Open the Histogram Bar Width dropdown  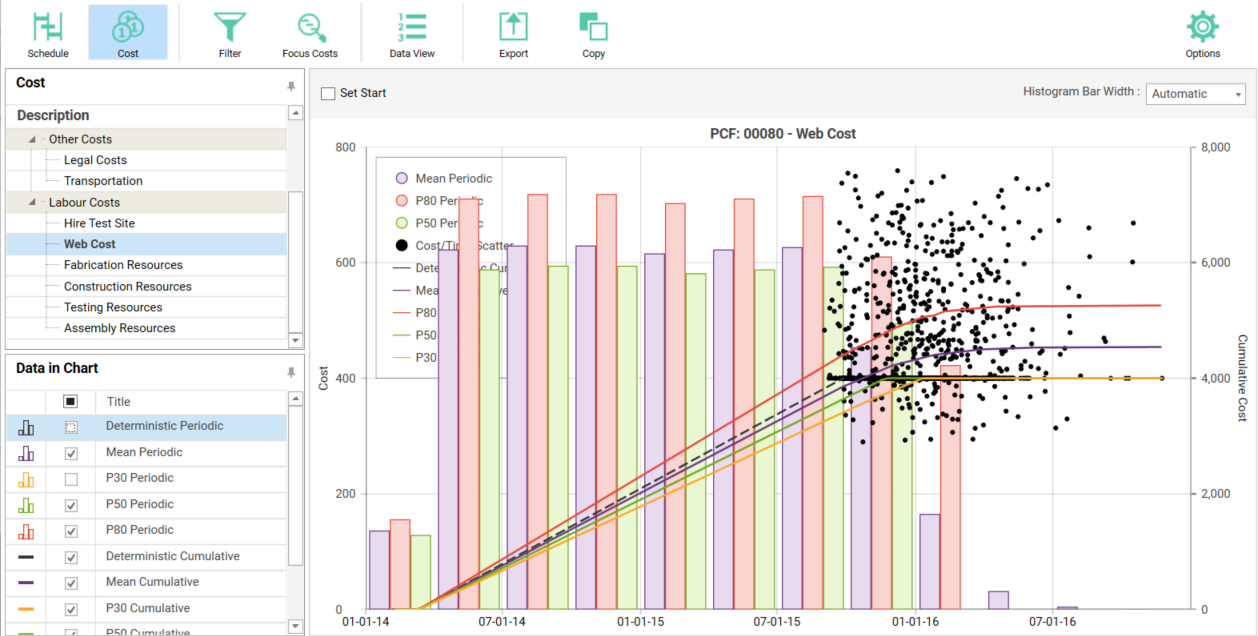tap(1195, 94)
